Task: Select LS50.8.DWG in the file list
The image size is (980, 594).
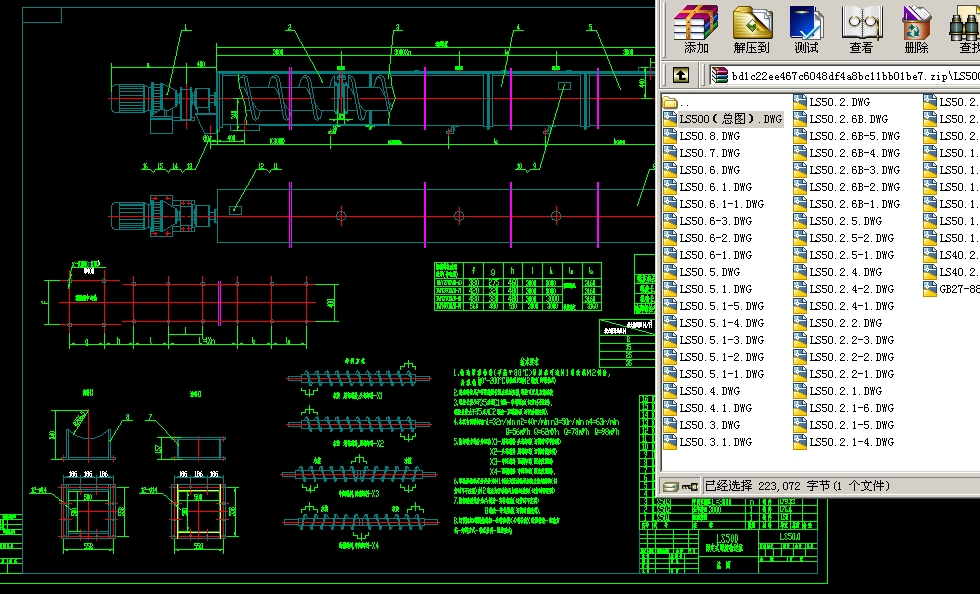Action: pos(709,136)
